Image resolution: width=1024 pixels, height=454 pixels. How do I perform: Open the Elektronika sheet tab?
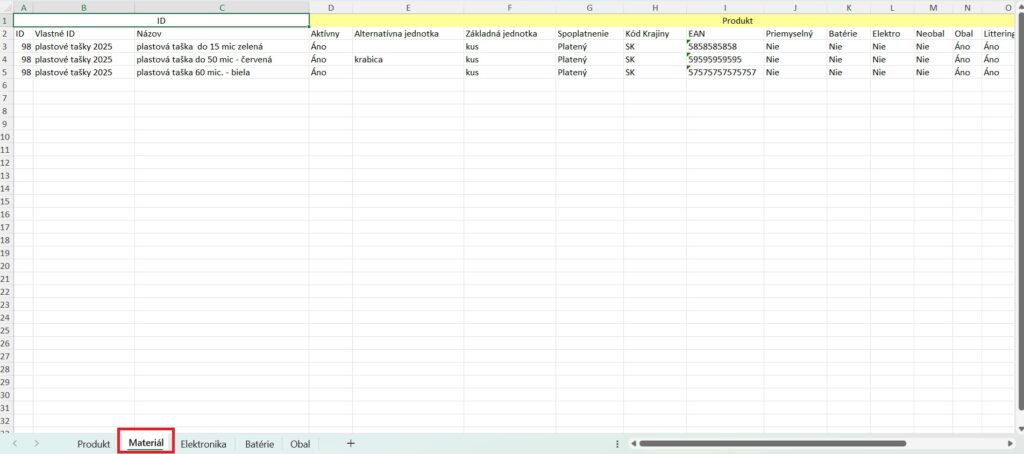coord(203,443)
